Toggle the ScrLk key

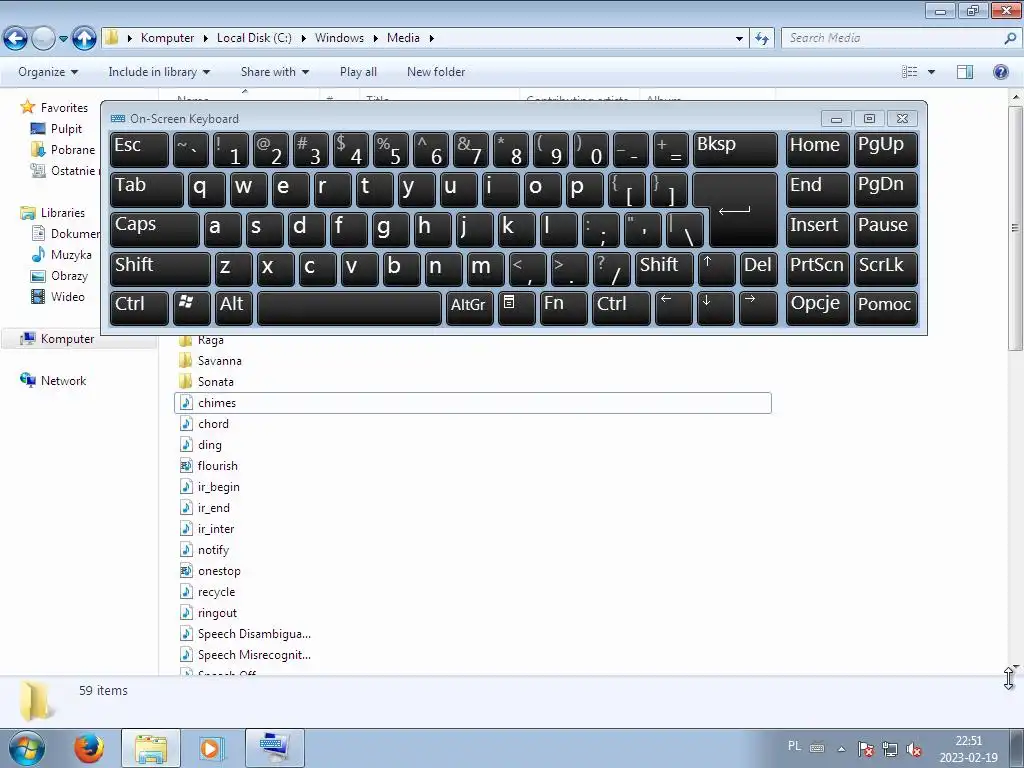886,269
